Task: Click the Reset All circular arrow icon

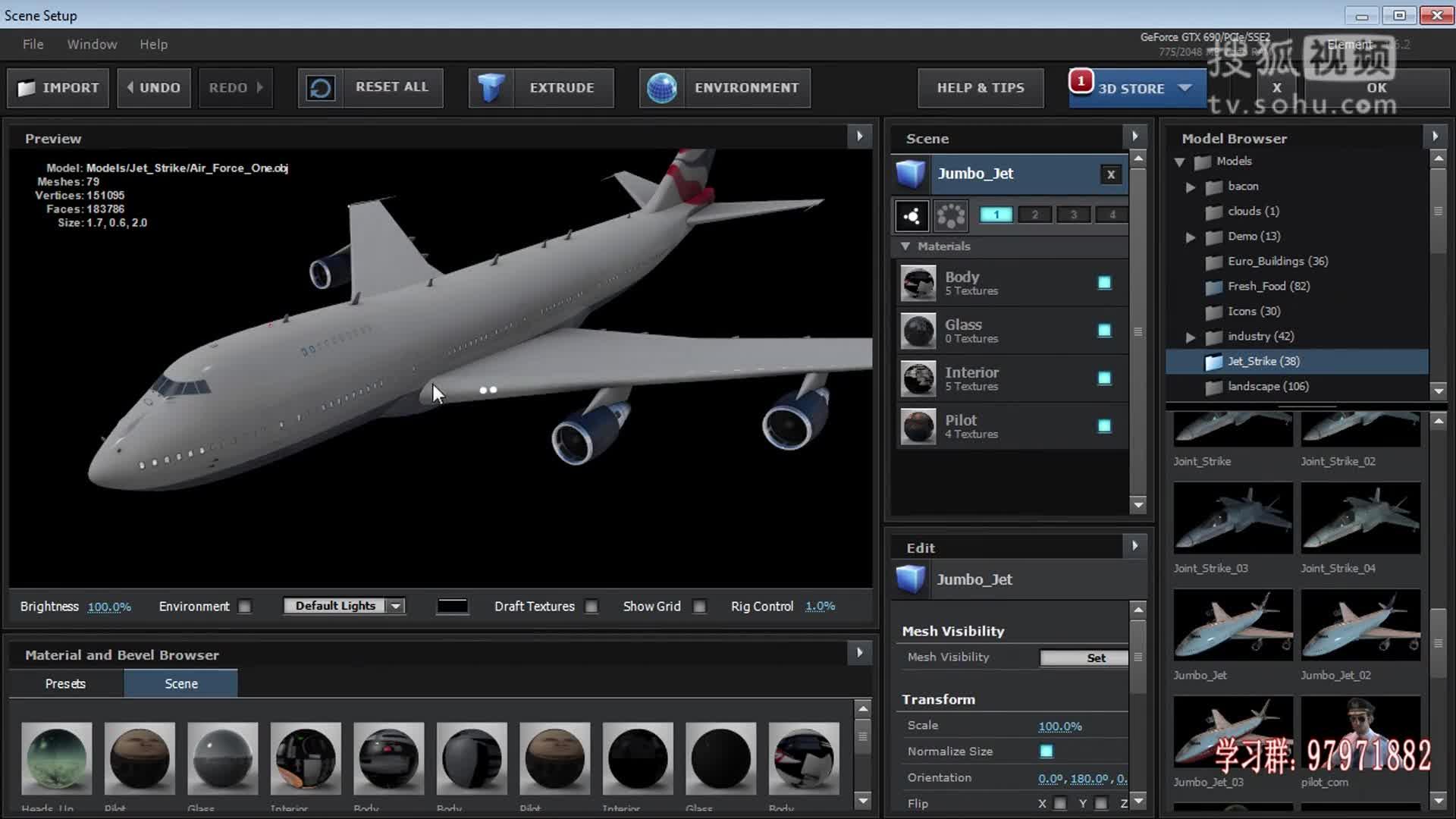Action: pyautogui.click(x=321, y=88)
